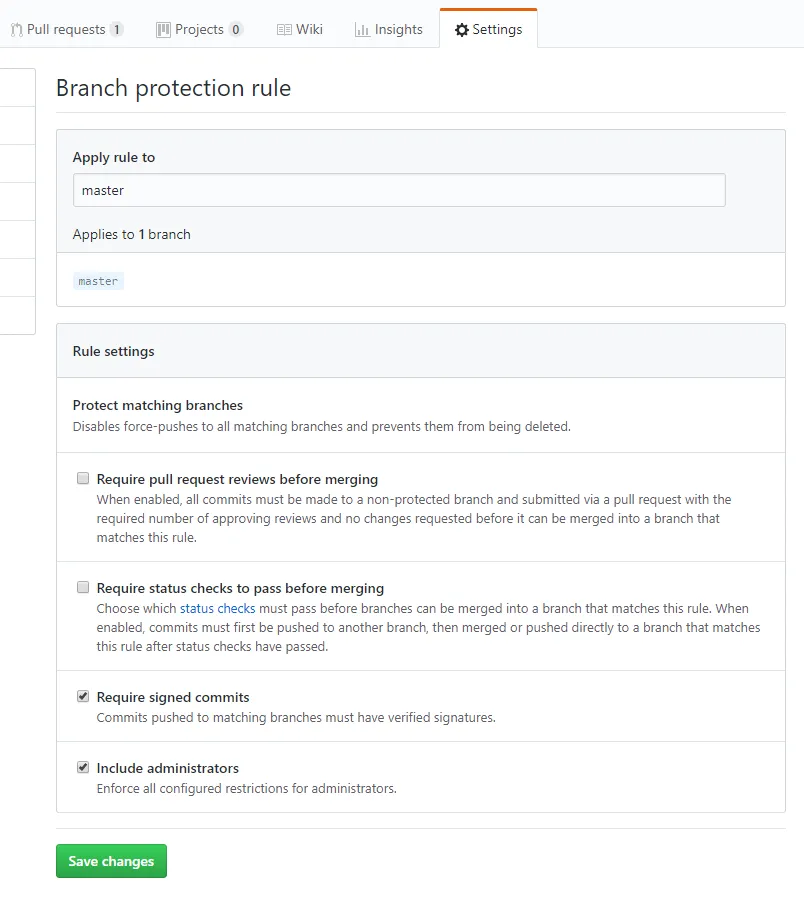Uncheck Require signed commits
This screenshot has height=897, width=804.
(83, 697)
